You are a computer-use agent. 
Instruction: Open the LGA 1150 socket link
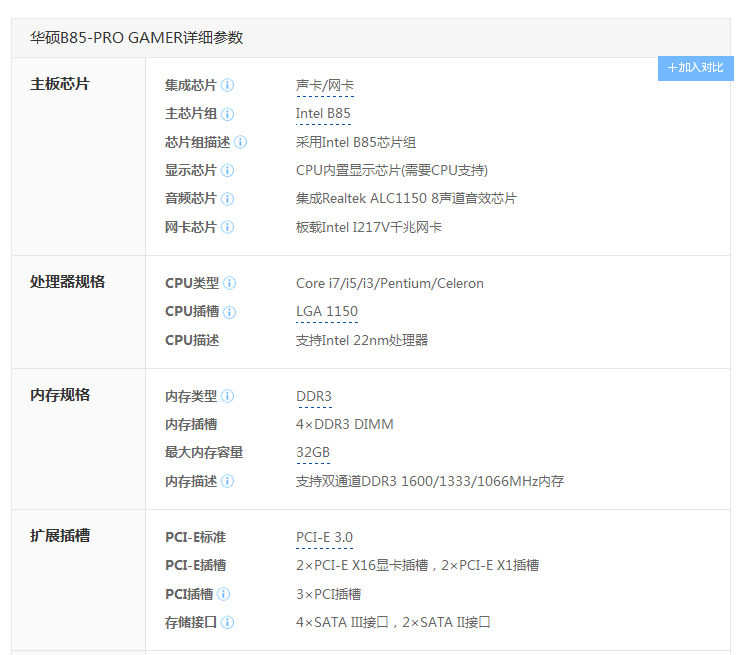coord(327,311)
